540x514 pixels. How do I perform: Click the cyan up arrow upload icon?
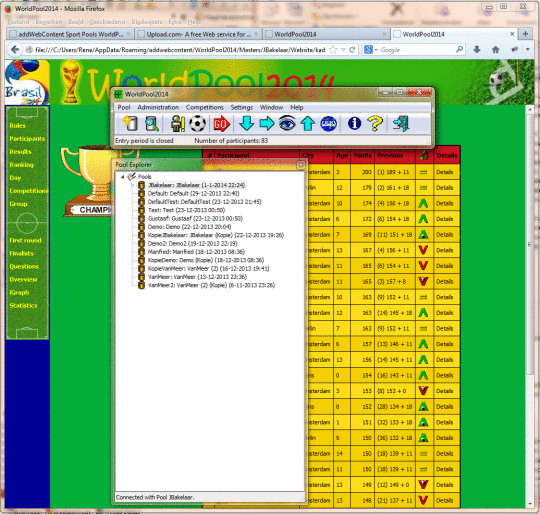(x=308, y=124)
